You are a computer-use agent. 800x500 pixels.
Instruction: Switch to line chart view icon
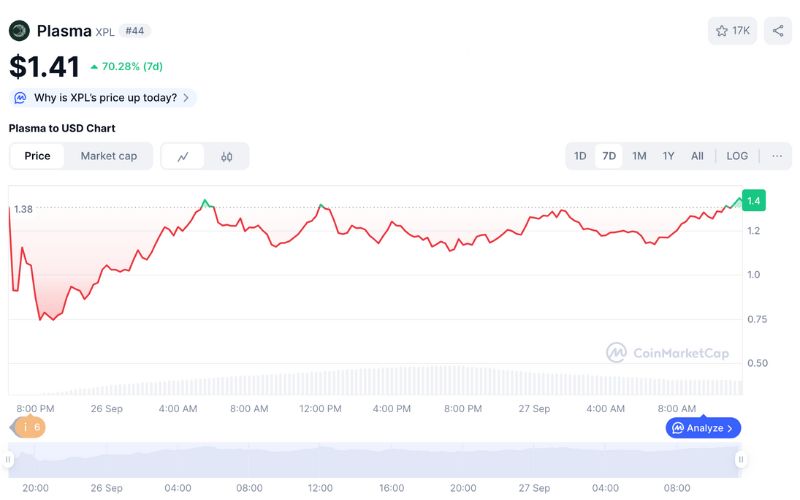click(183, 156)
